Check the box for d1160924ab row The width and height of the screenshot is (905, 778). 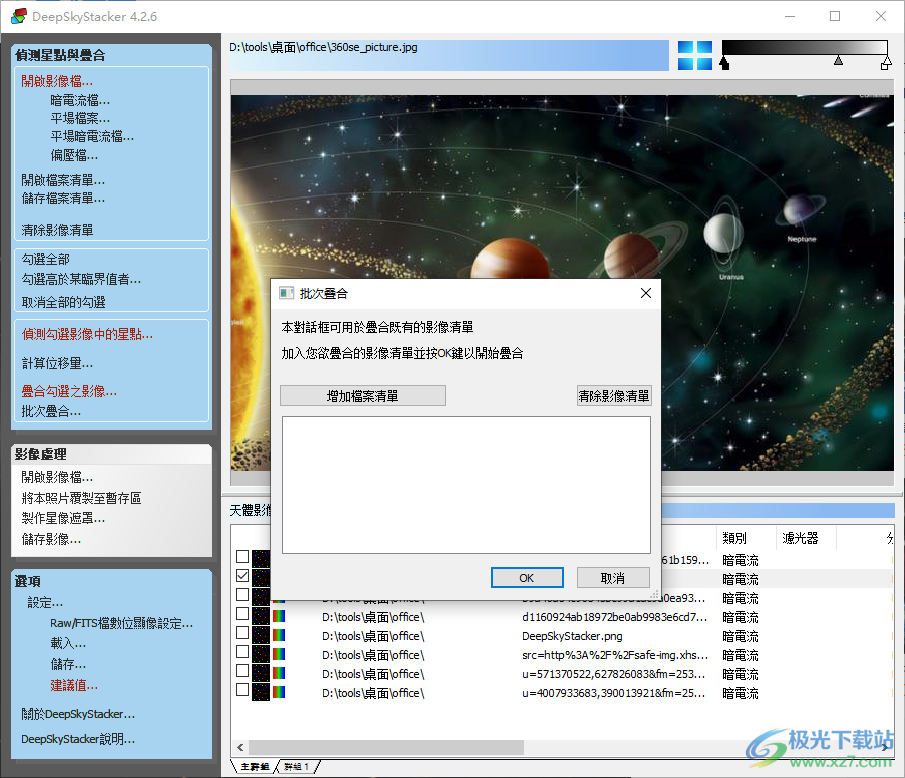point(242,614)
